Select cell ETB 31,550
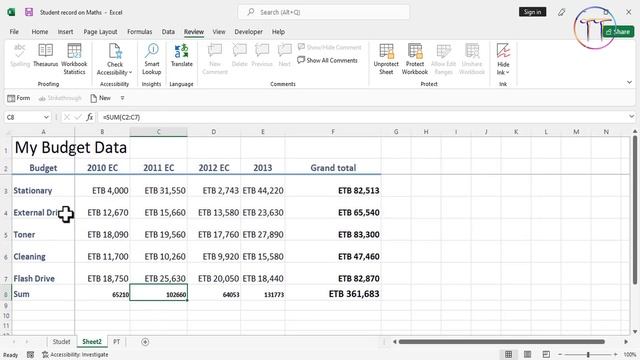640x360 pixels. (x=158, y=191)
